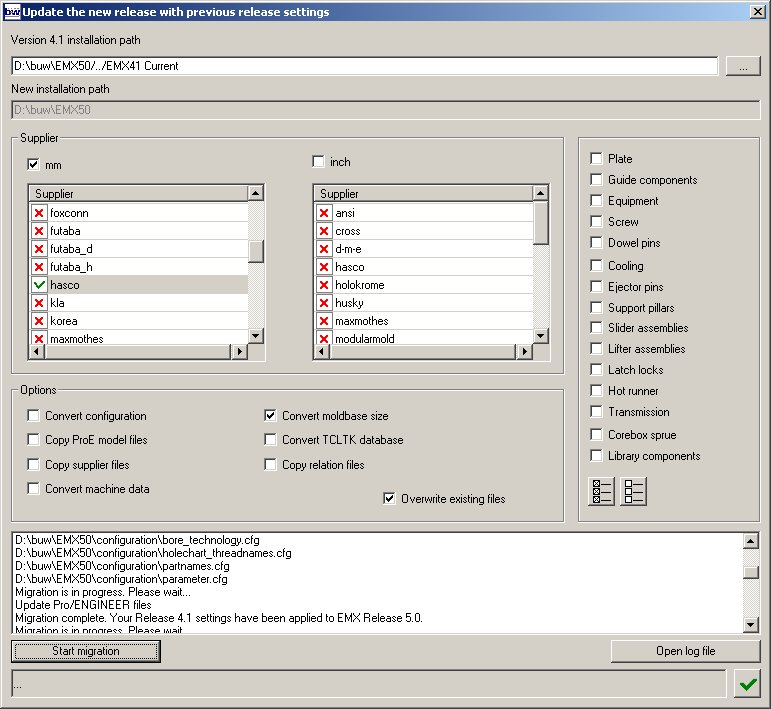The image size is (771, 709).
Task: Toggle the red X icon next to ansi
Action: pos(324,213)
